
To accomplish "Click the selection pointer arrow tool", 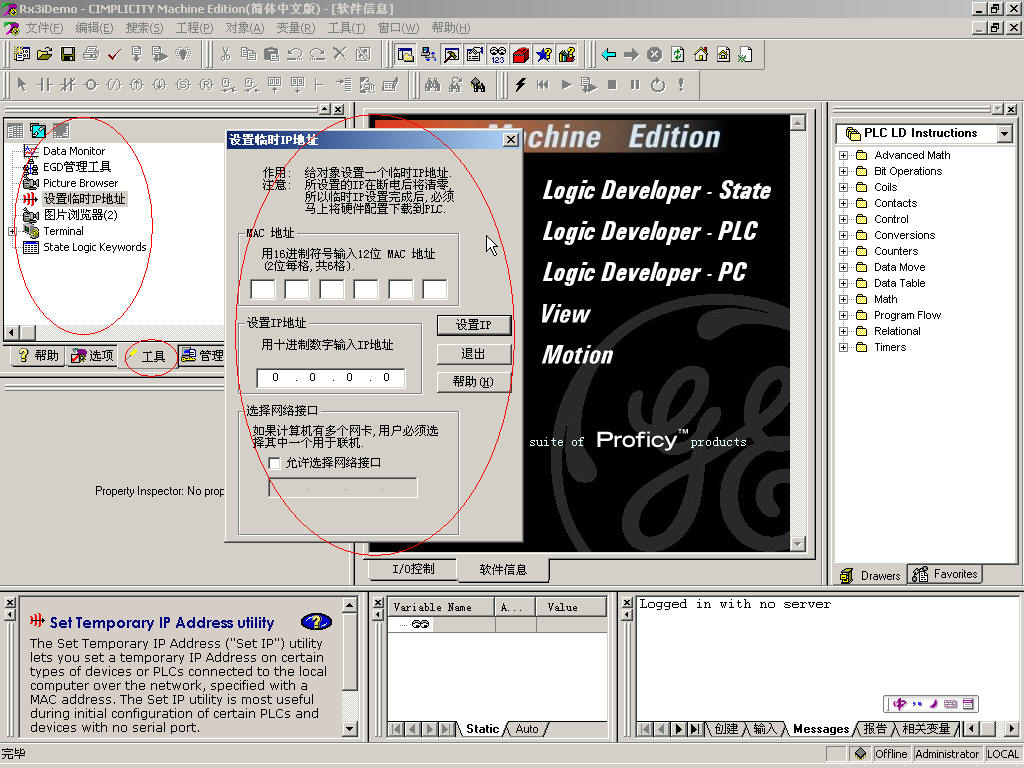I will click(22, 85).
